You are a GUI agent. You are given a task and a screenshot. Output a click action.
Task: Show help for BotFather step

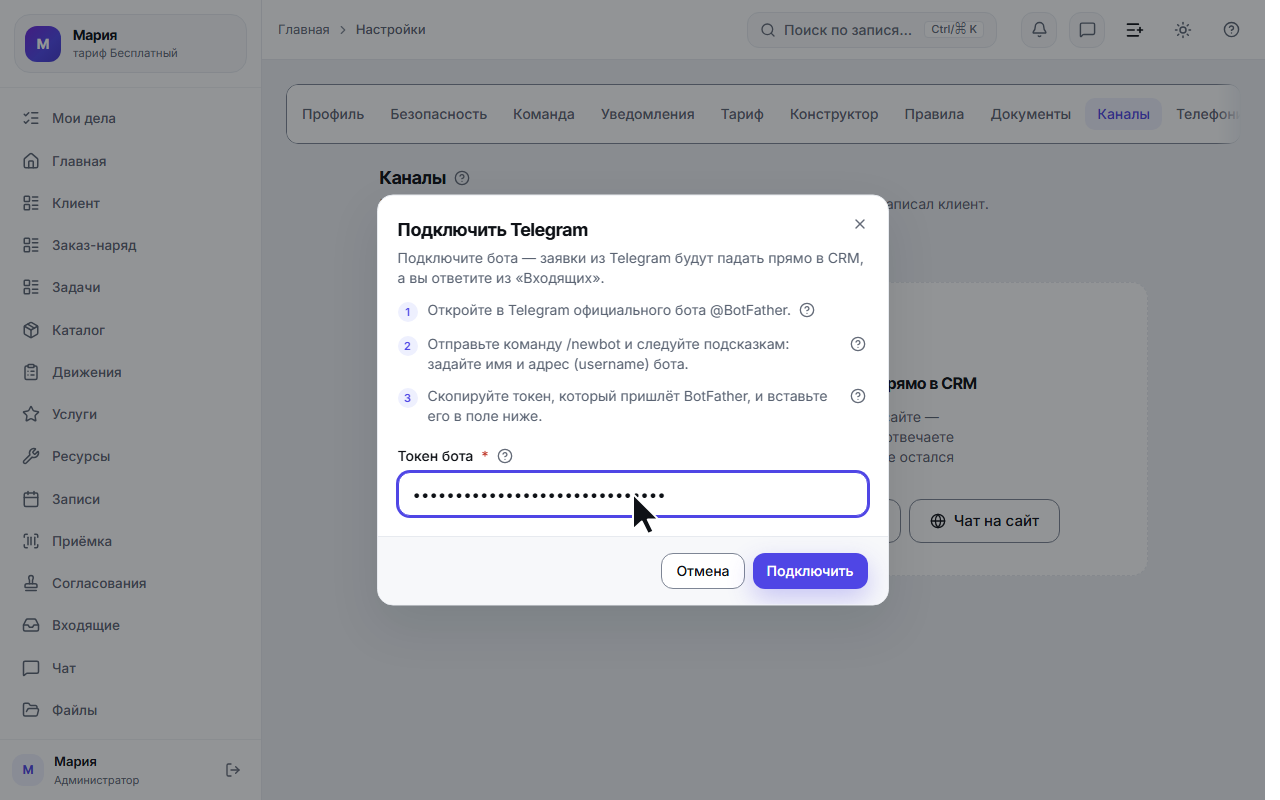point(807,310)
